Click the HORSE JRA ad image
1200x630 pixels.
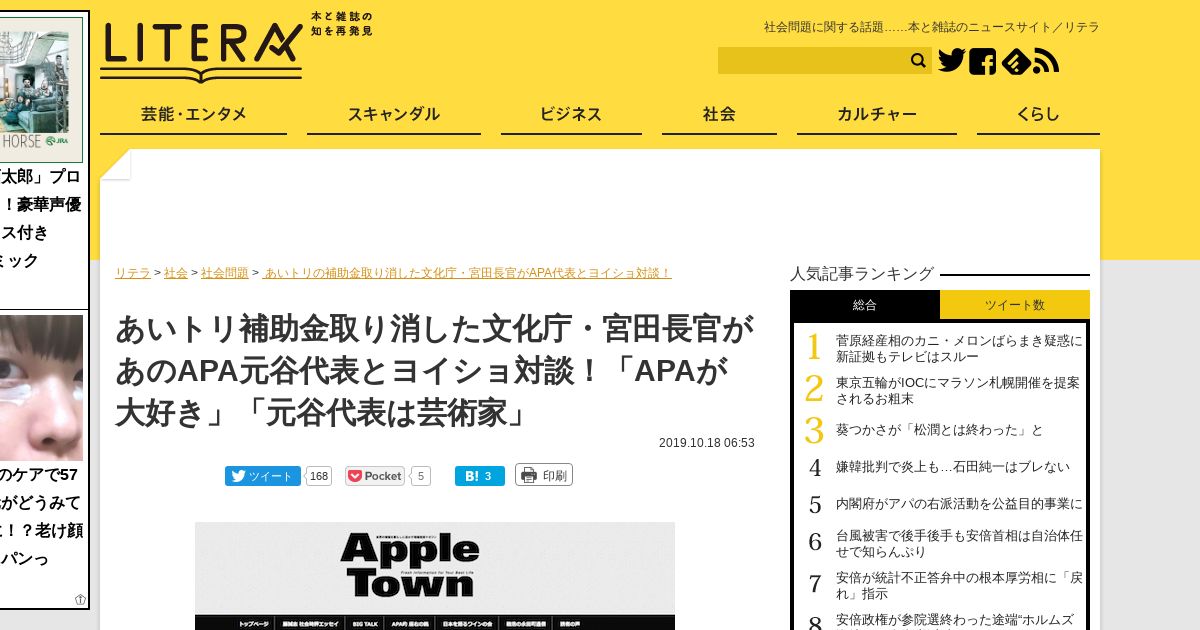[41, 89]
